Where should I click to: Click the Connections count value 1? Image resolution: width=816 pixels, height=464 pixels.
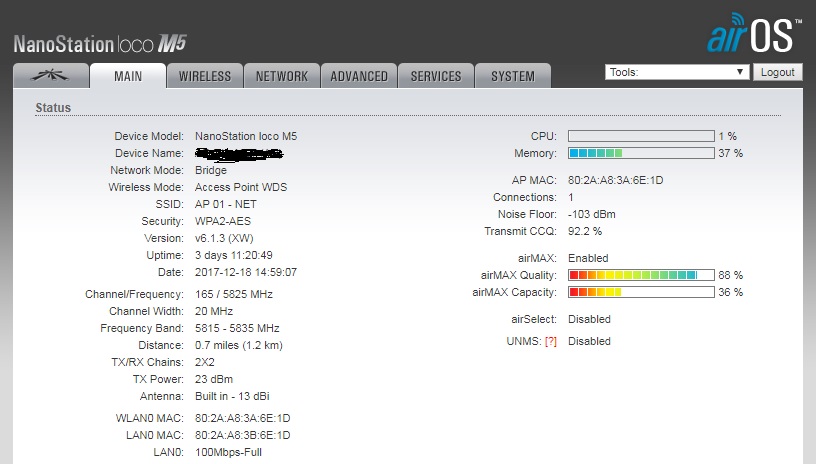pyautogui.click(x=571, y=198)
